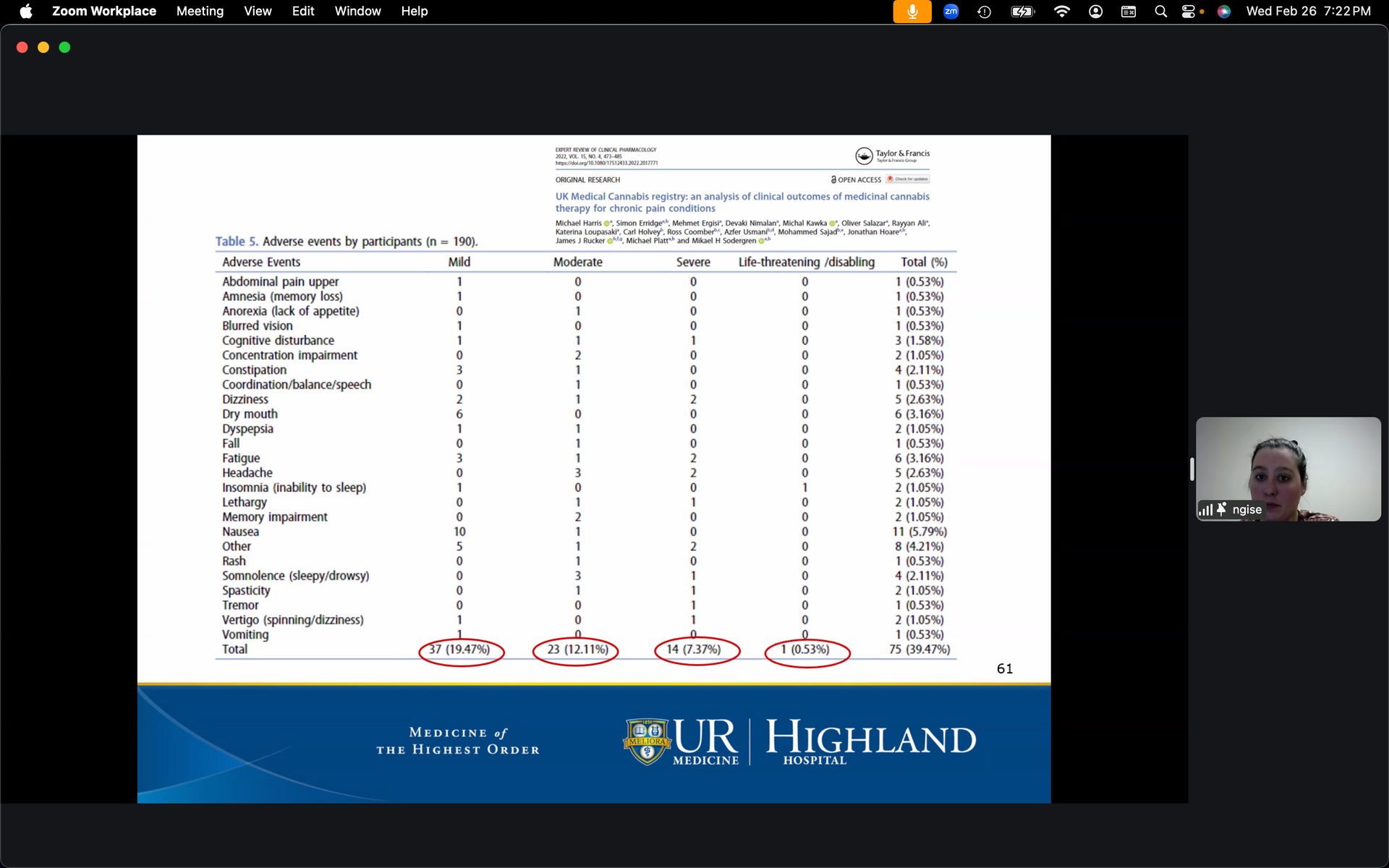1389x868 pixels.
Task: Open the Apple menu
Action: pyautogui.click(x=26, y=12)
